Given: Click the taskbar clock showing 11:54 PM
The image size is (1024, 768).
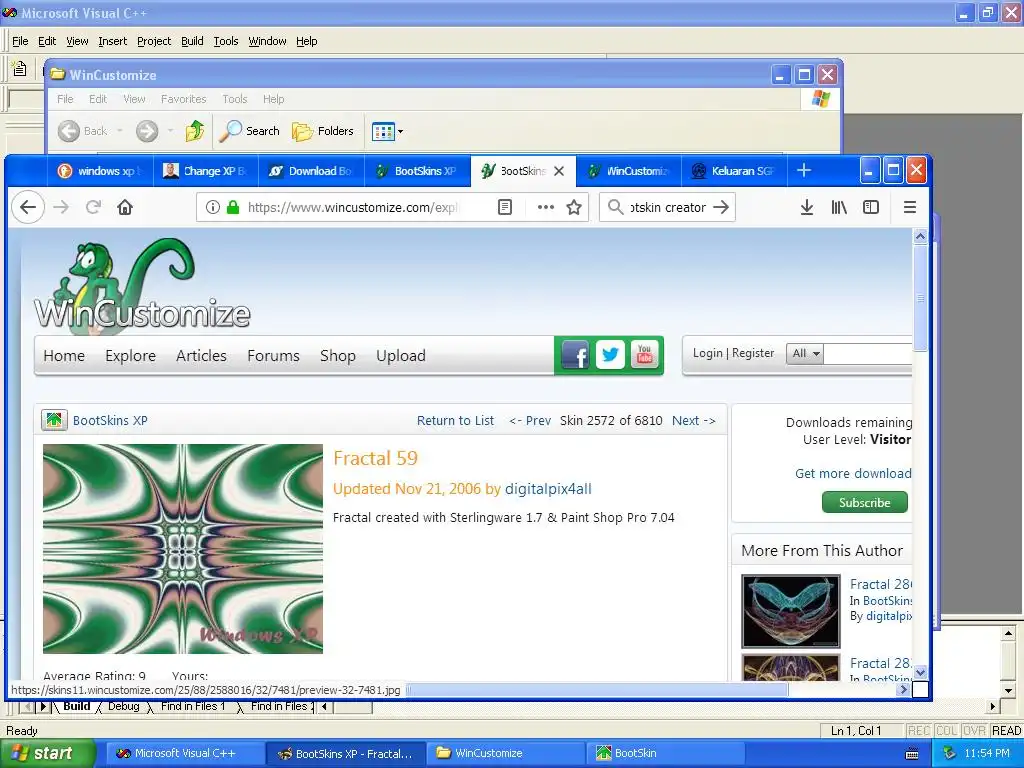Looking at the screenshot, I should tap(987, 754).
